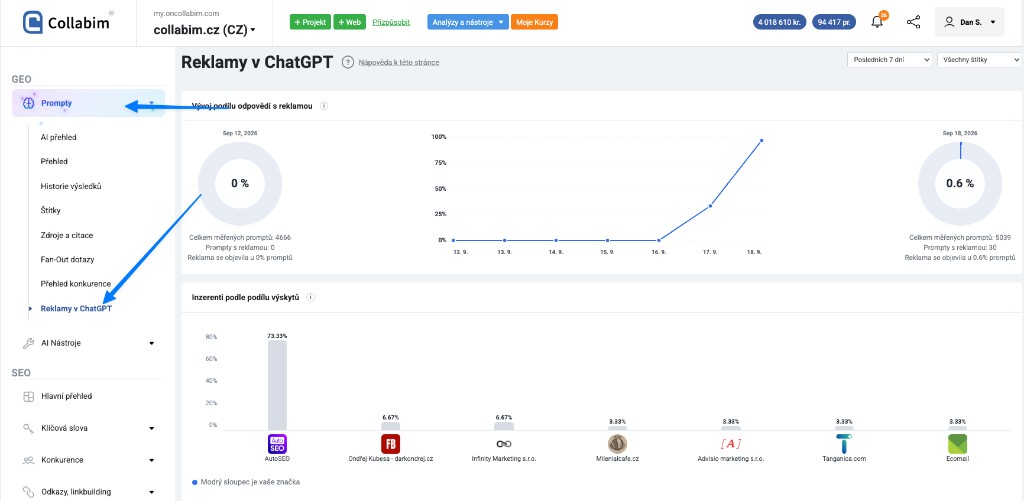The height and width of the screenshot is (501, 1024).
Task: Click info icon beside Inzerenti podle podílu výskytů
Action: coord(310,297)
